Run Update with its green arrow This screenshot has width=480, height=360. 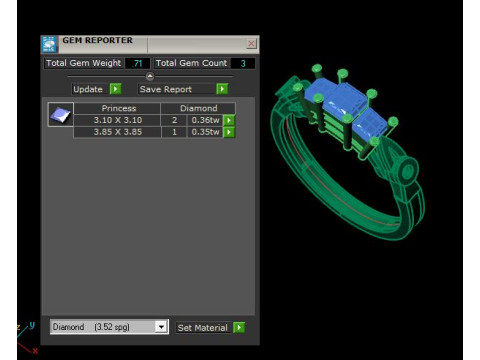115,89
